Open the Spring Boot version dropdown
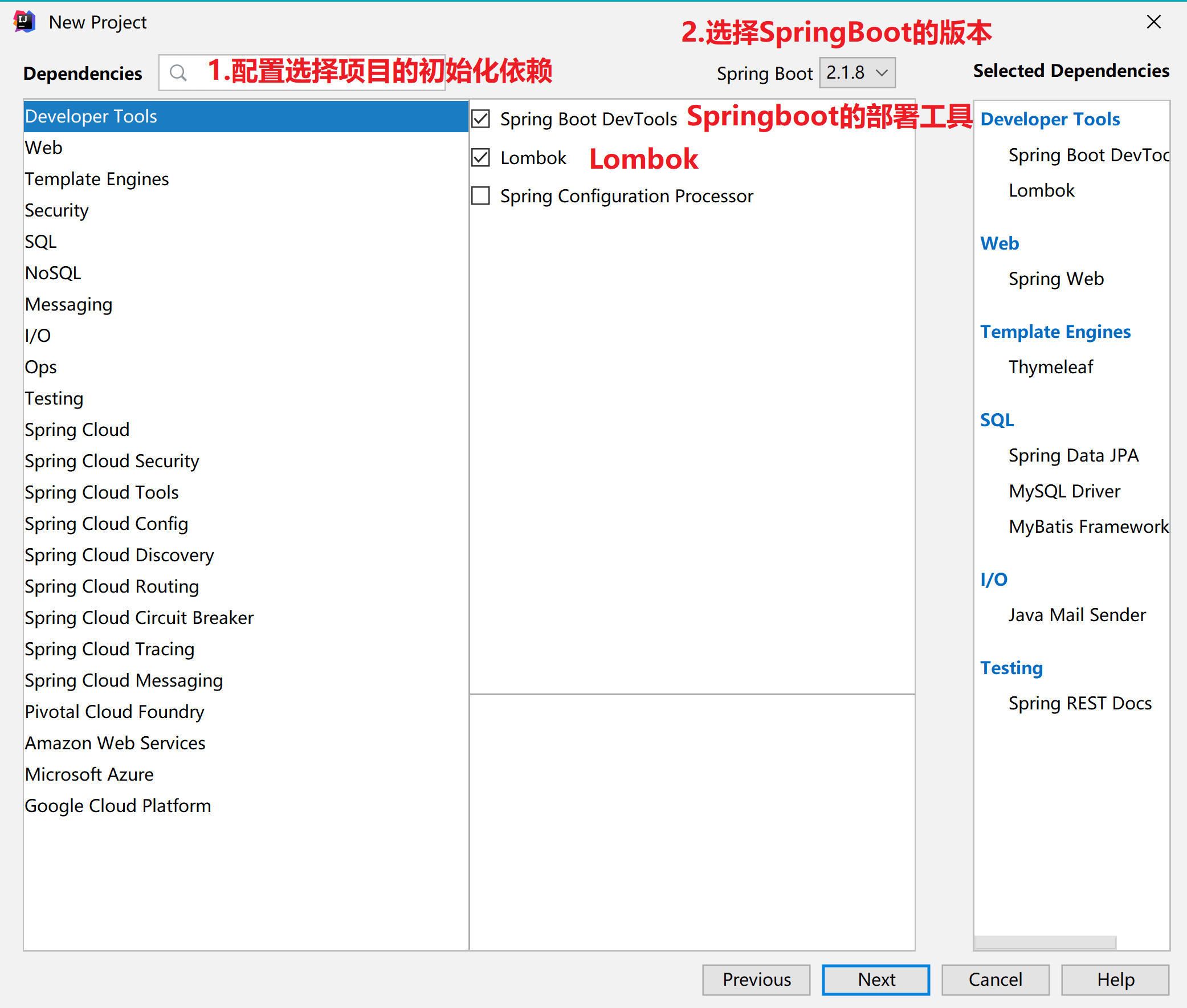This screenshot has width=1187, height=1008. click(856, 73)
